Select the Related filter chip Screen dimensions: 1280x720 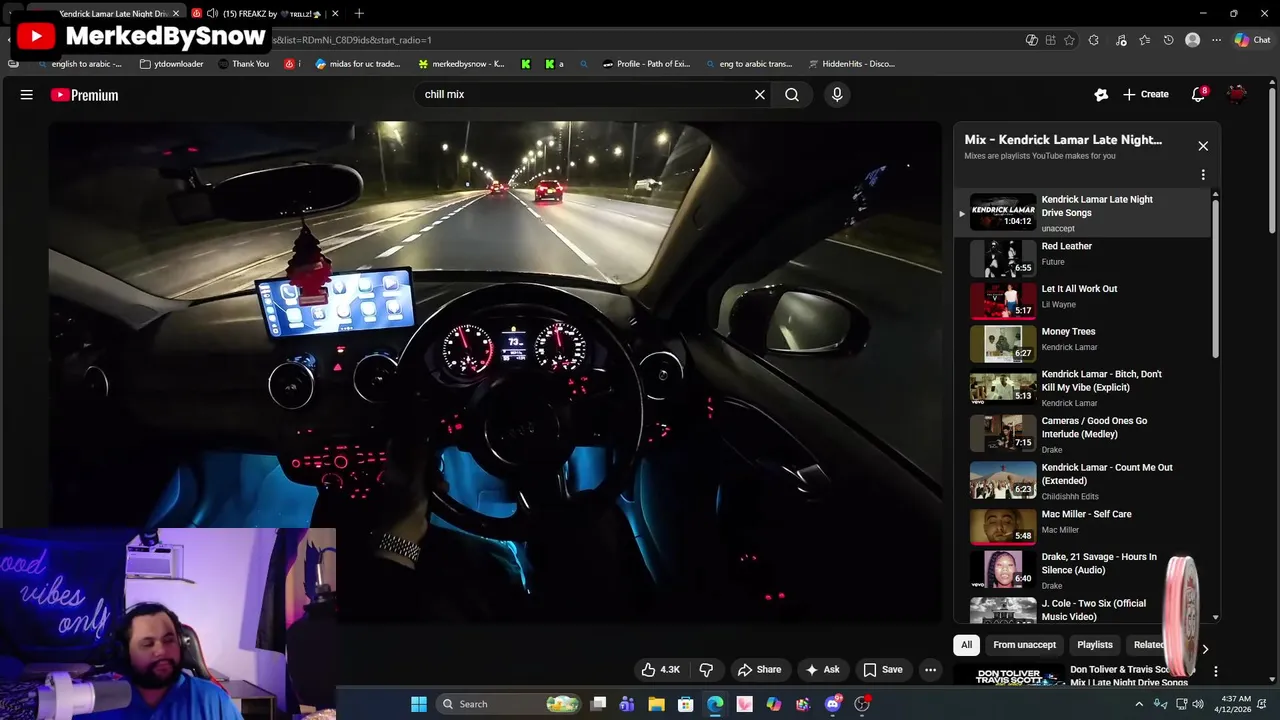tap(1150, 645)
